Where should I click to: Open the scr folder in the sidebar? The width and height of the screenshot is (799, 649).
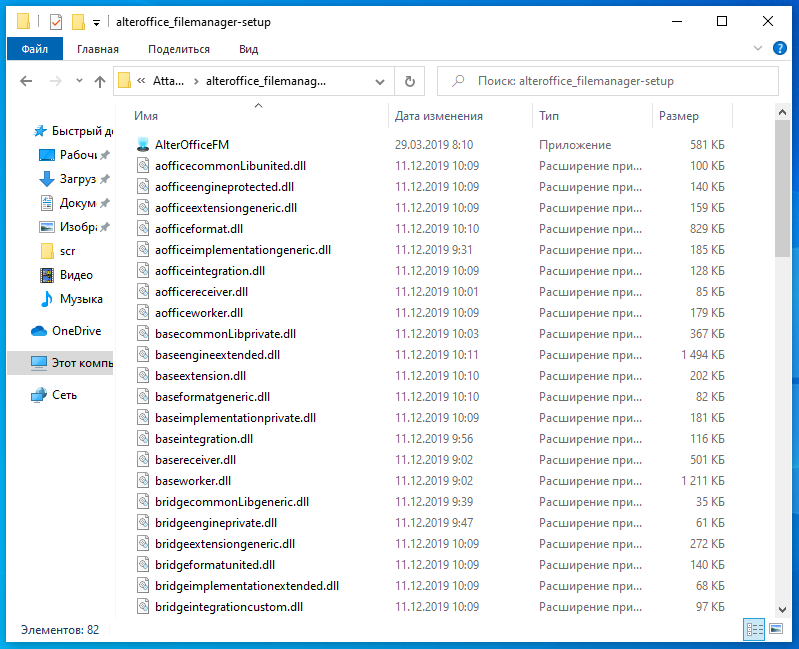click(57, 251)
